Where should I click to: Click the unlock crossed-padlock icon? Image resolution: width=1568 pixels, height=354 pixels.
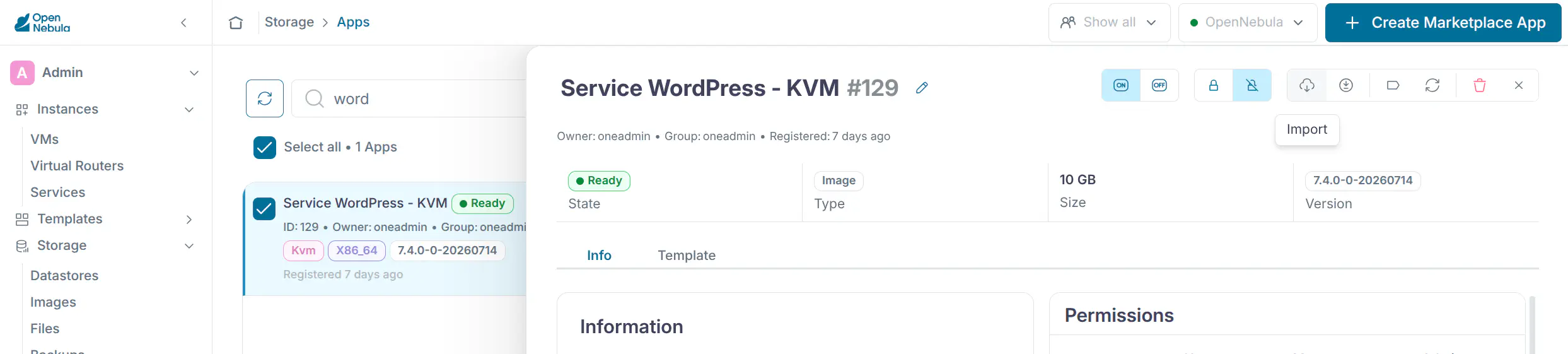coord(1252,85)
